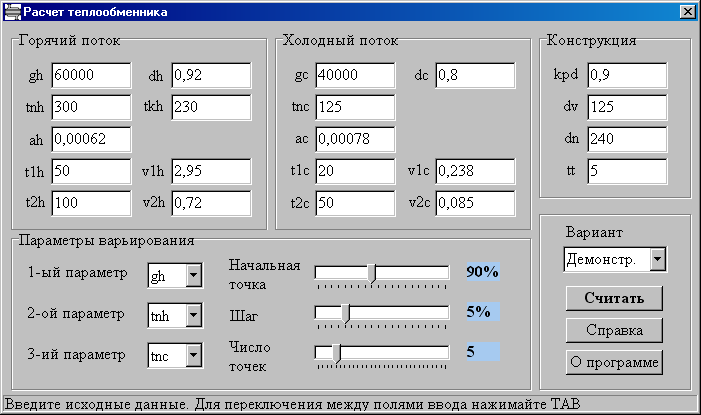Click the kpd label in Конструкция
The image size is (701, 415).
(566, 74)
